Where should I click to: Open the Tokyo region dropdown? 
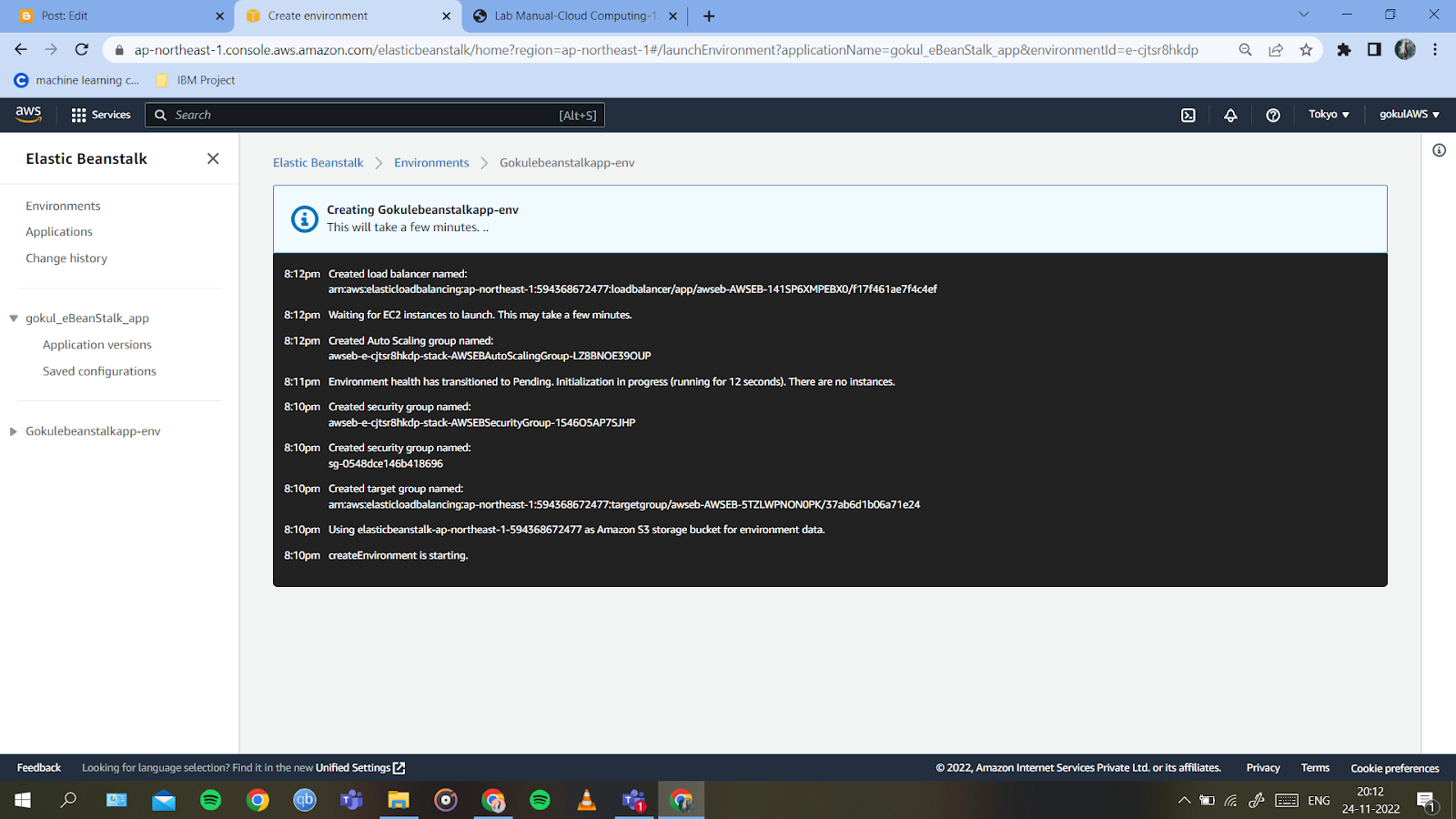click(1329, 115)
